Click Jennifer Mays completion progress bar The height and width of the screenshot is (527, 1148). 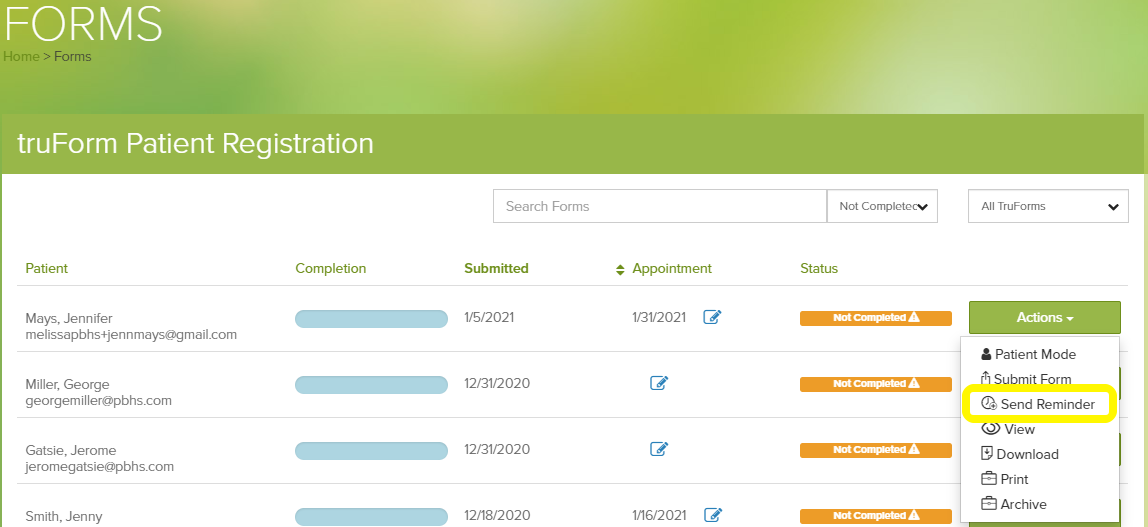[x=371, y=318]
